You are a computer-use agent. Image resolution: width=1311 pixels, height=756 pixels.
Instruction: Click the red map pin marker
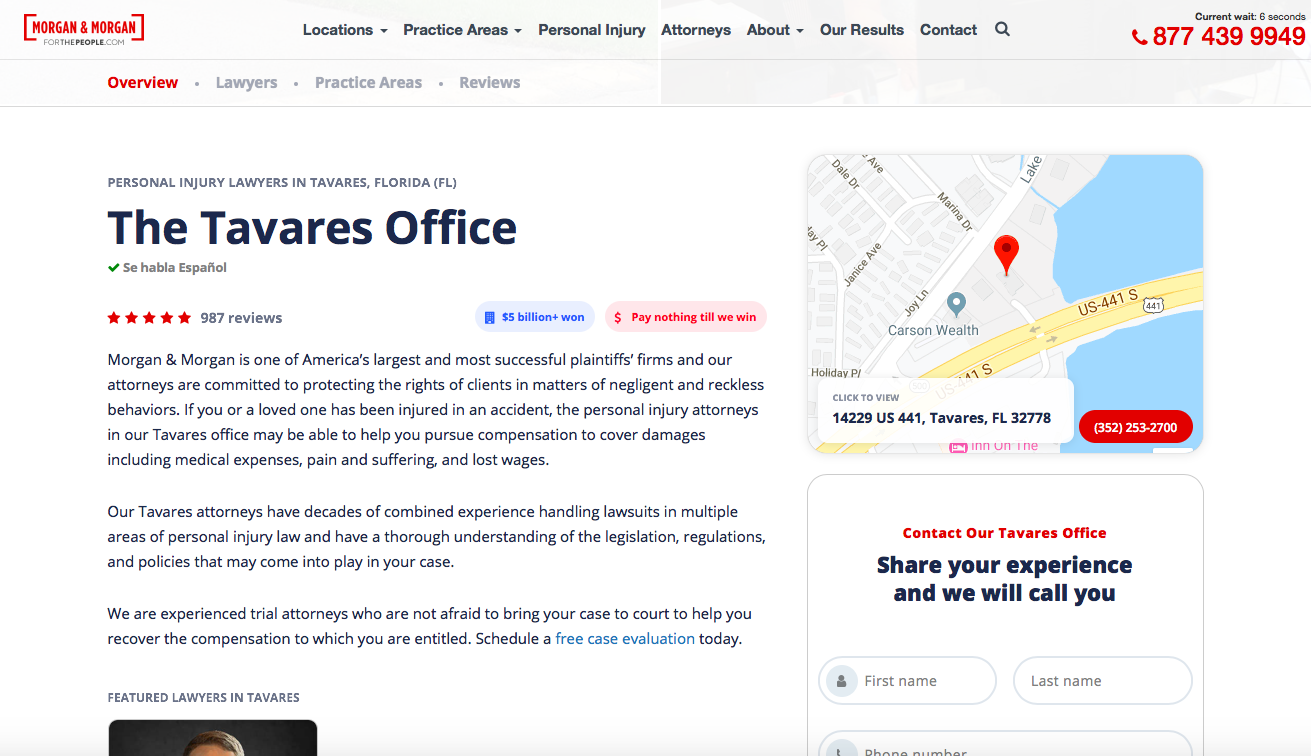pos(1006,255)
